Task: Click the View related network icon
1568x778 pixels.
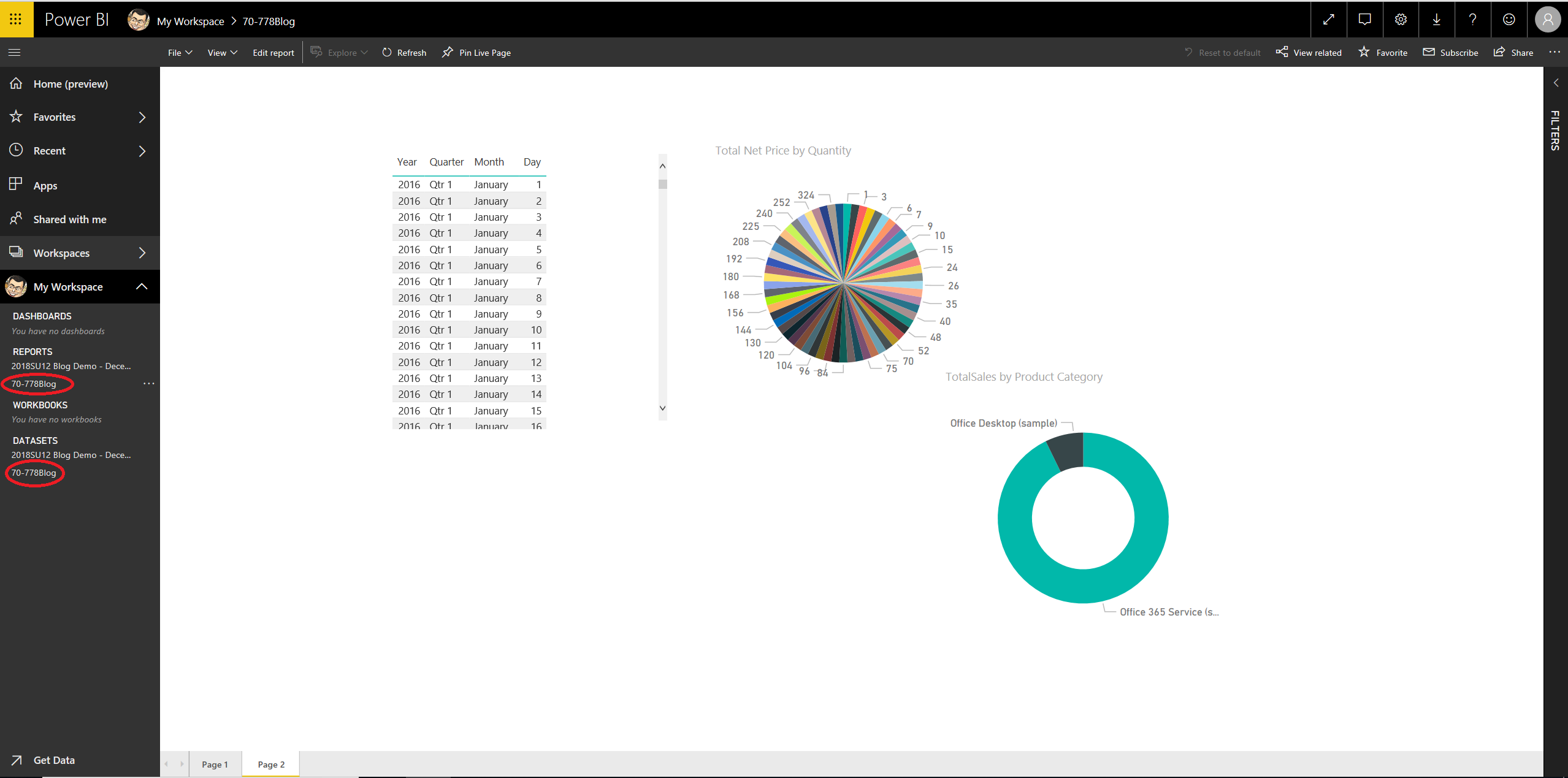Action: click(x=1282, y=52)
